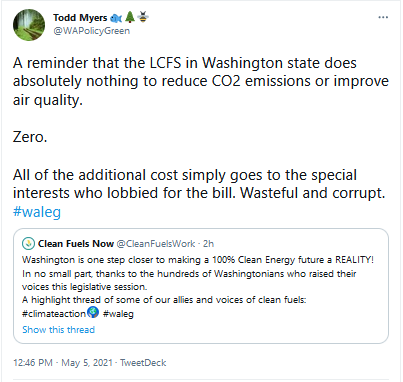Open the @CleanFuelsWork handle
This screenshot has height=382, width=403.
(x=156, y=244)
